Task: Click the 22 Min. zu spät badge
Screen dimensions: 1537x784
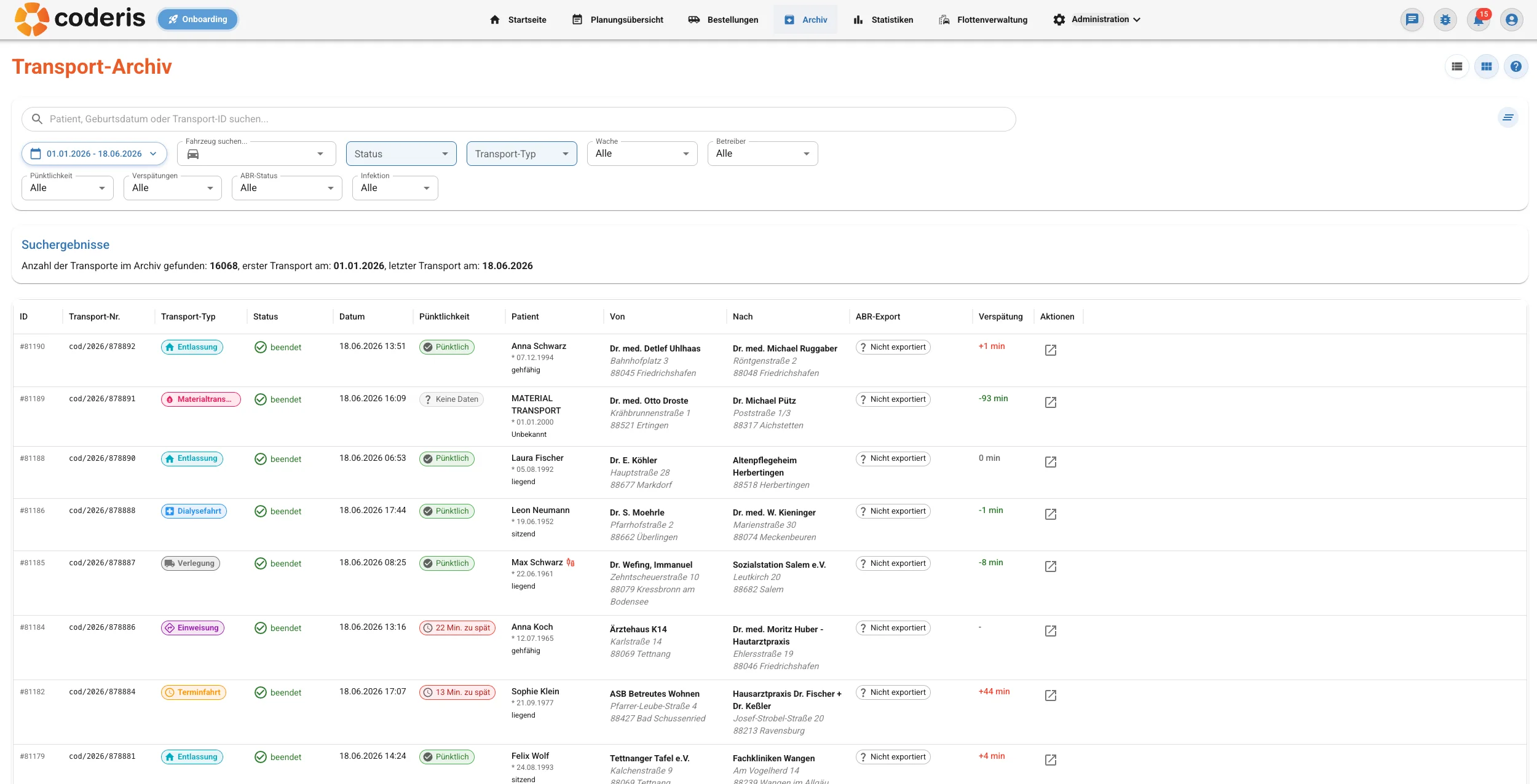Action: point(457,628)
